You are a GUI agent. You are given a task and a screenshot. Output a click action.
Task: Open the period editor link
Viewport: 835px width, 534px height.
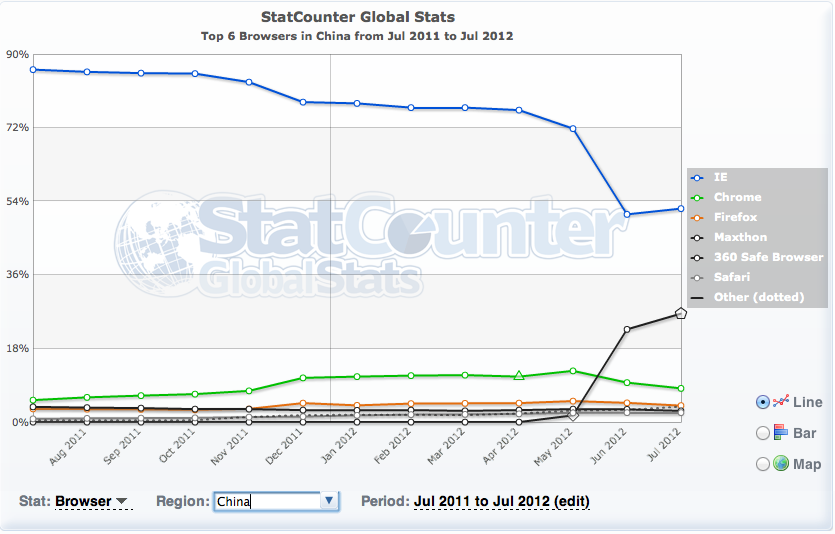tap(501, 501)
